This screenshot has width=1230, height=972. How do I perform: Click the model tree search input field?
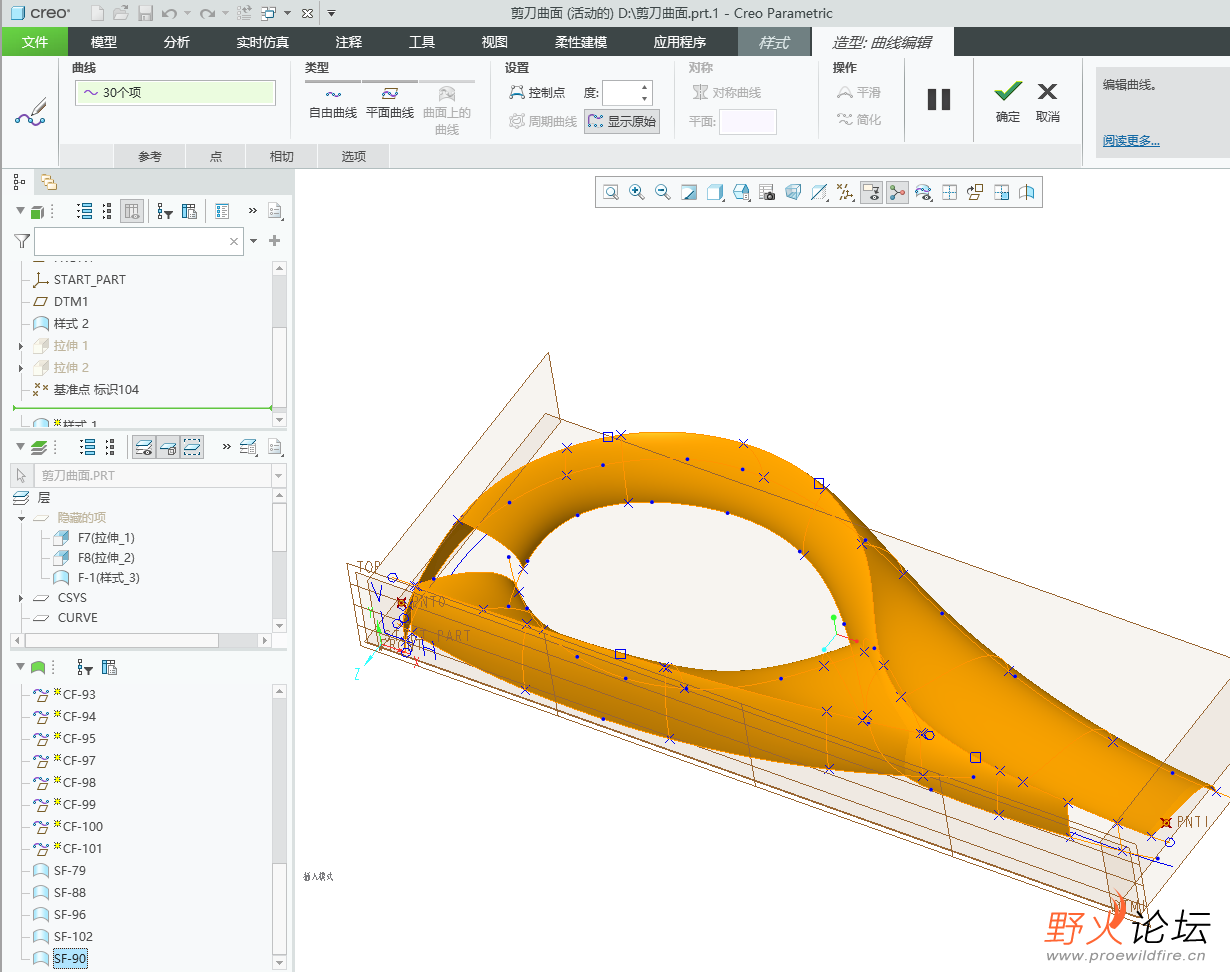[138, 241]
